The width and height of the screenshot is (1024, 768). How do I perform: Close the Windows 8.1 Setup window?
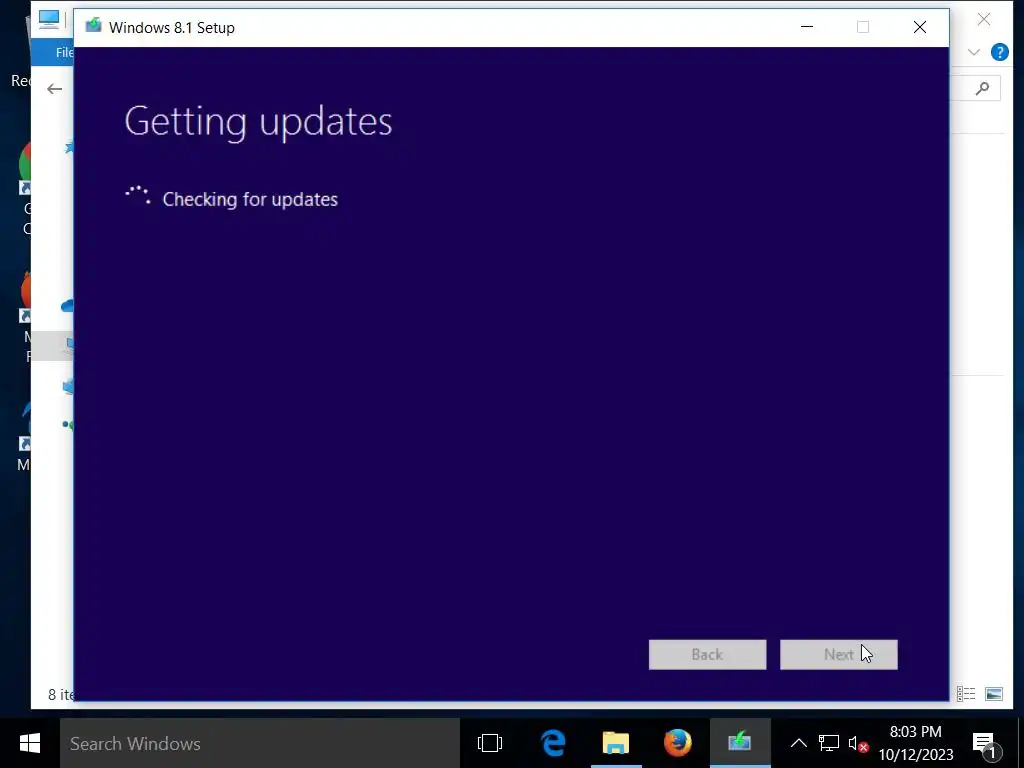[920, 27]
